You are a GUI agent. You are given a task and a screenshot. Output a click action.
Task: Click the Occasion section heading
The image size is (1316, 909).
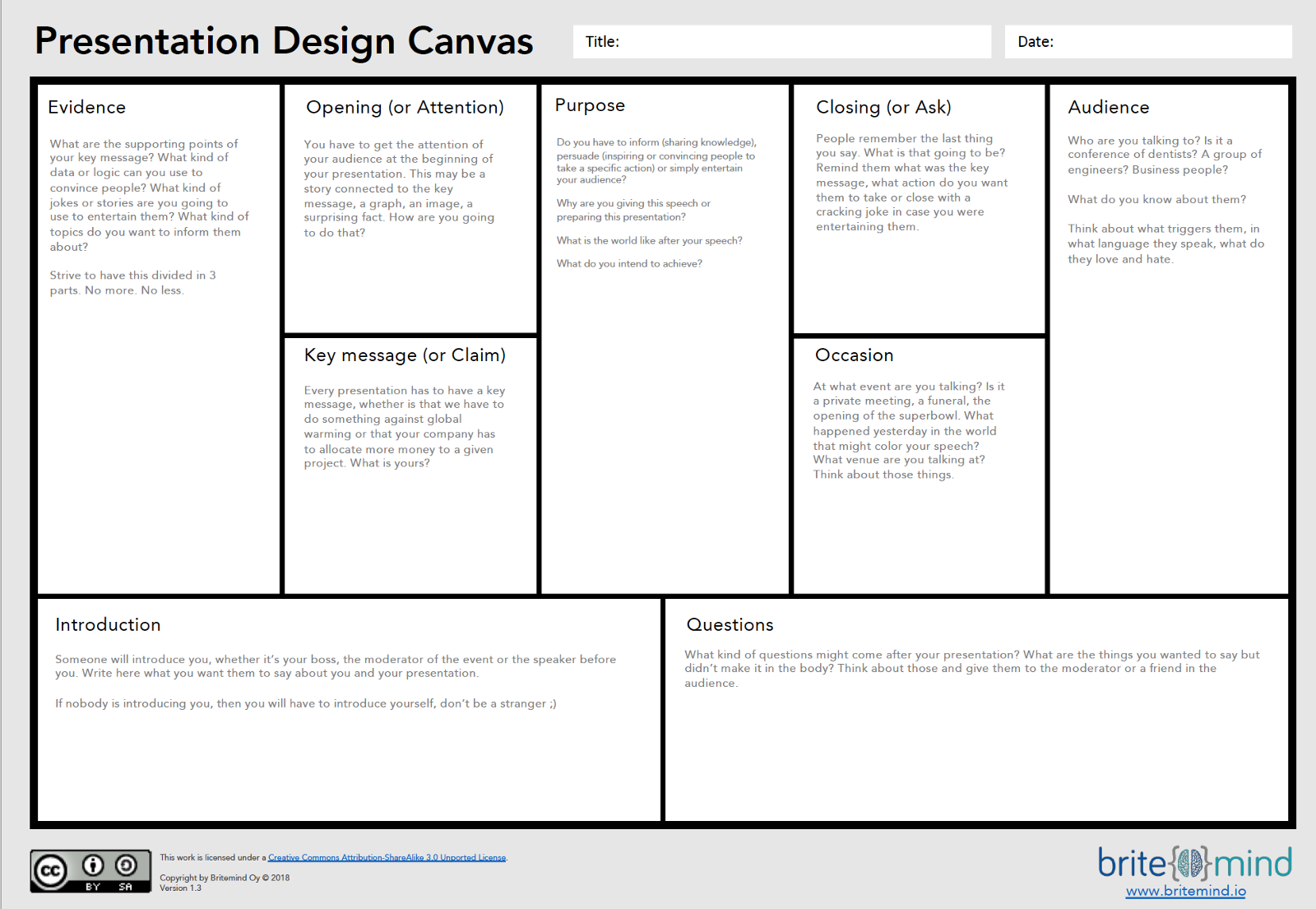coord(854,355)
